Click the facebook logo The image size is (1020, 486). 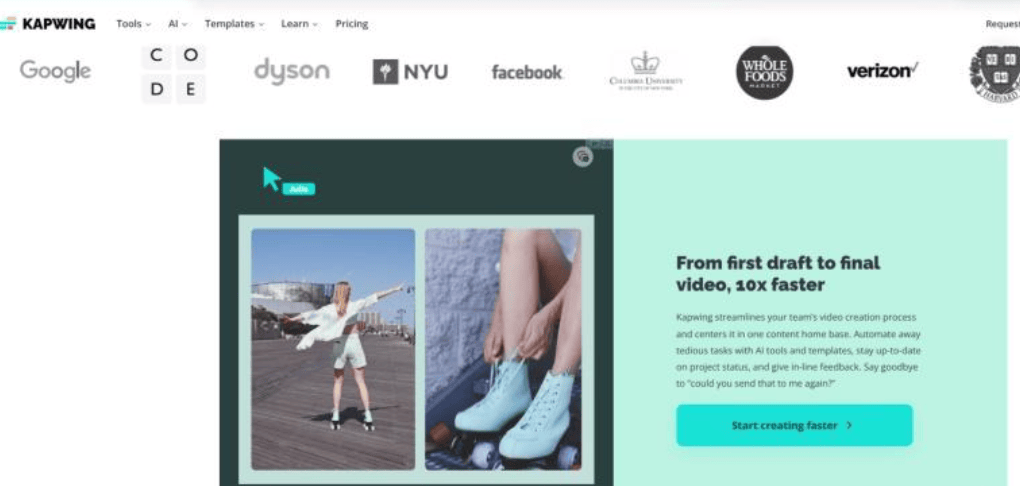coord(527,72)
